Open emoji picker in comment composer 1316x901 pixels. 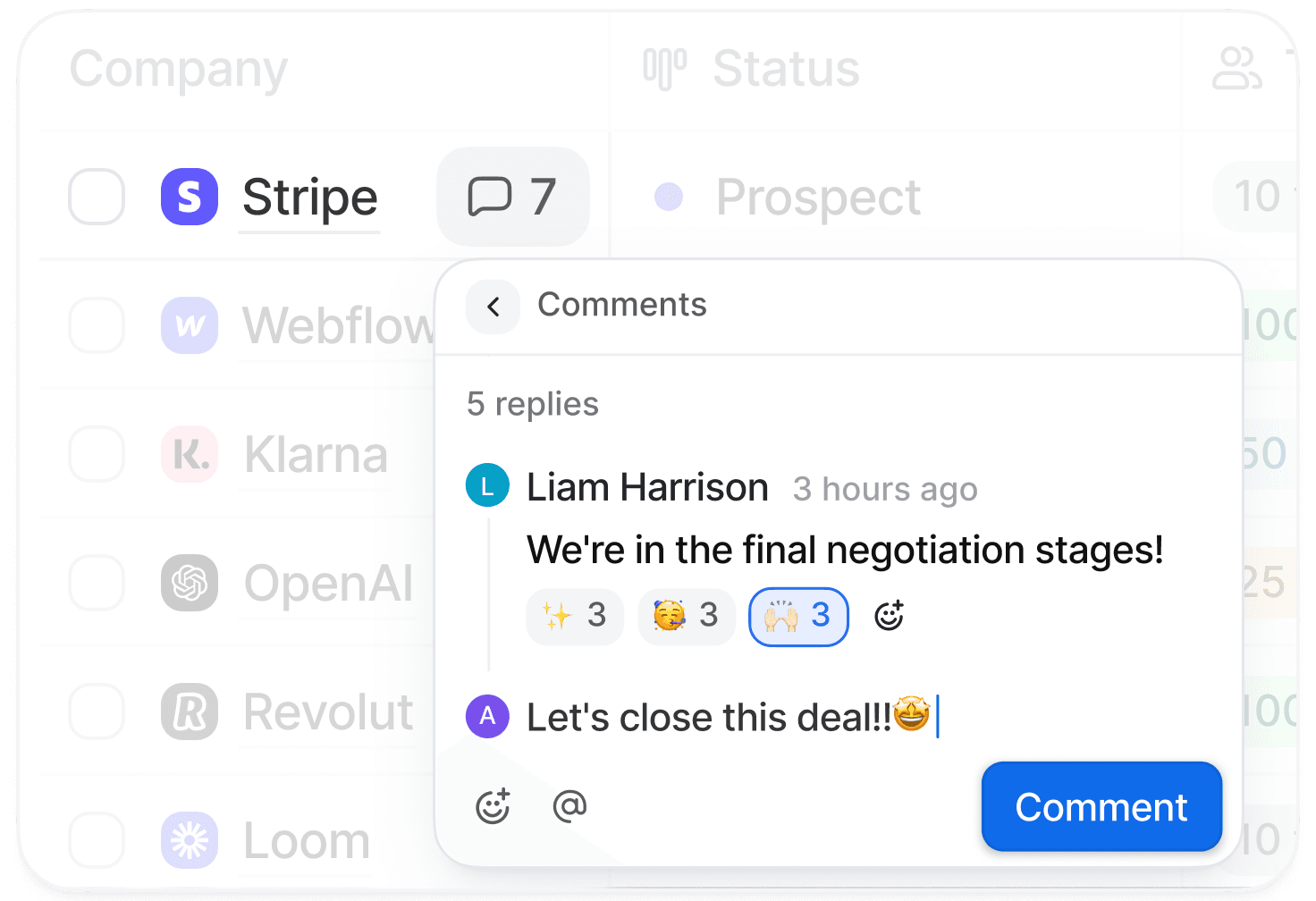click(493, 806)
